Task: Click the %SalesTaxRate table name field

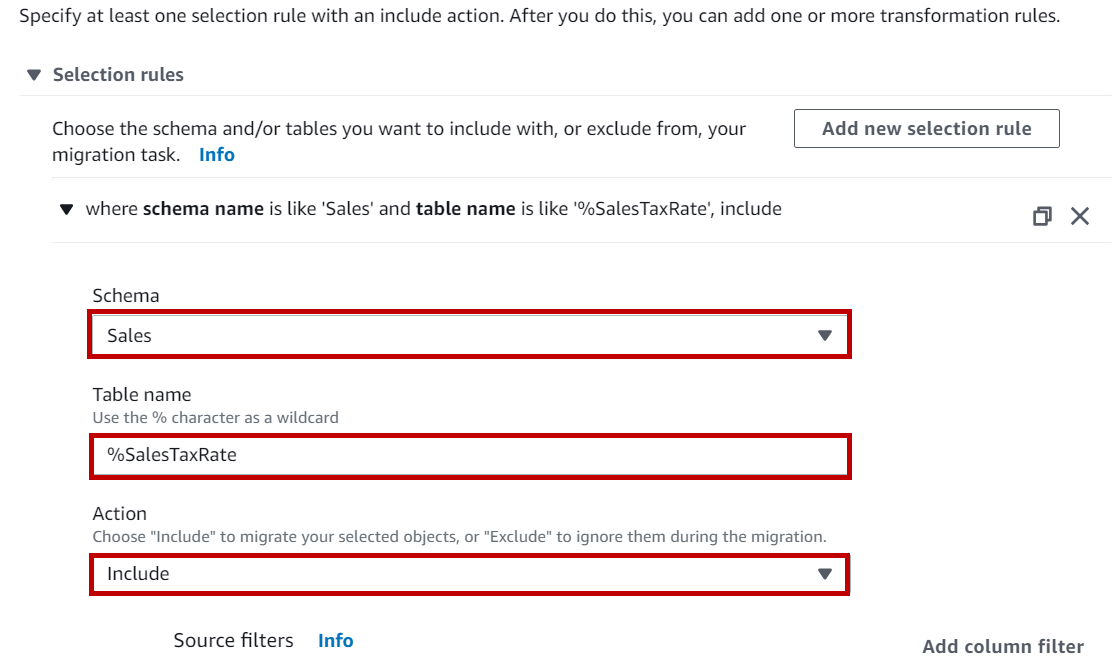Action: click(x=470, y=456)
